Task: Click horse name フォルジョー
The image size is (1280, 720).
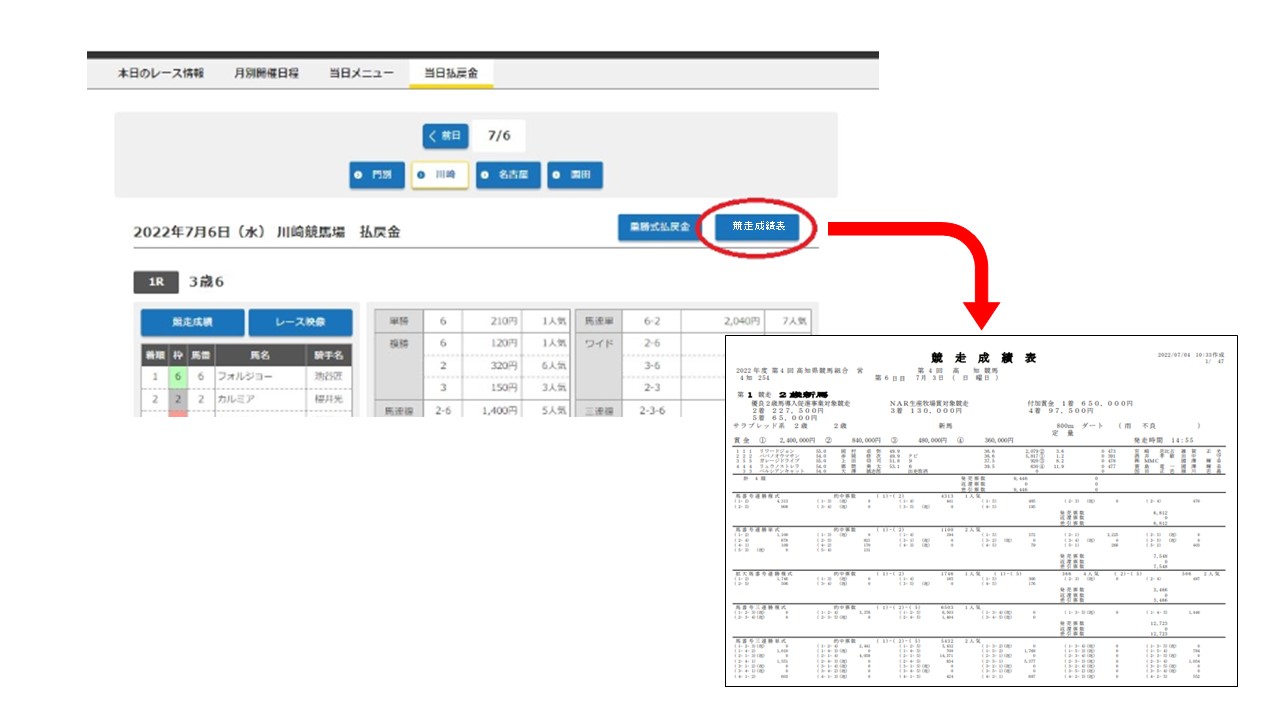Action: pyautogui.click(x=245, y=377)
